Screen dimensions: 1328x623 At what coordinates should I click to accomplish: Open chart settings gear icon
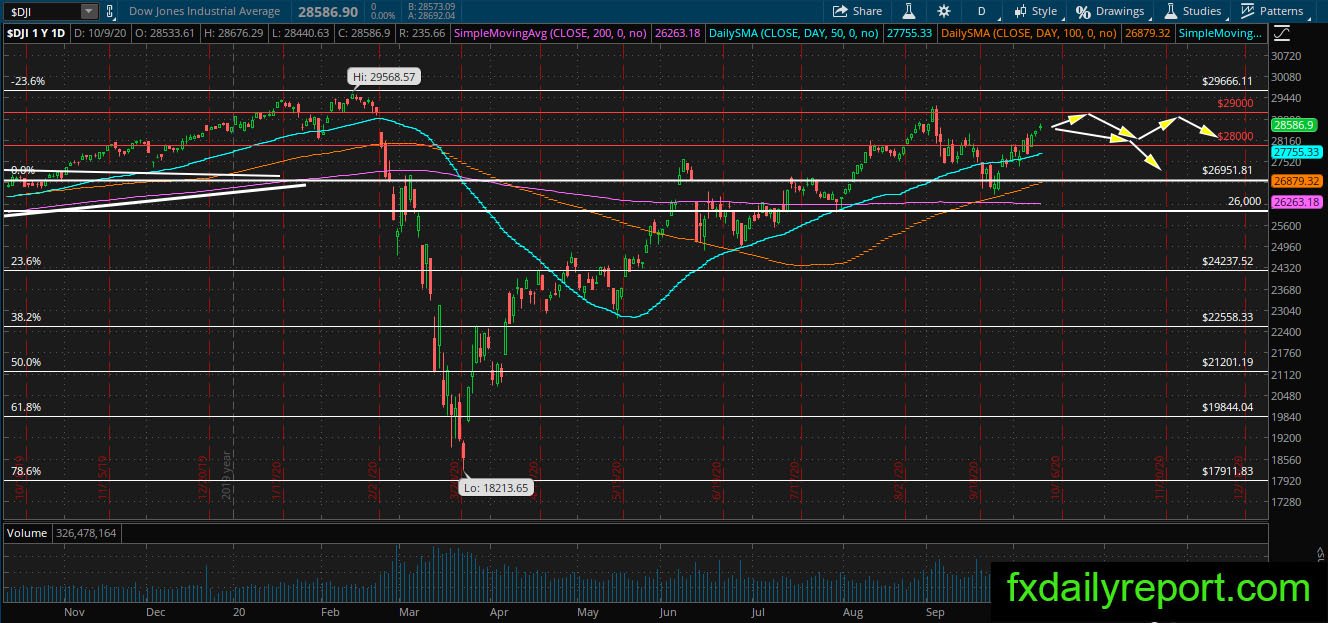click(x=944, y=11)
